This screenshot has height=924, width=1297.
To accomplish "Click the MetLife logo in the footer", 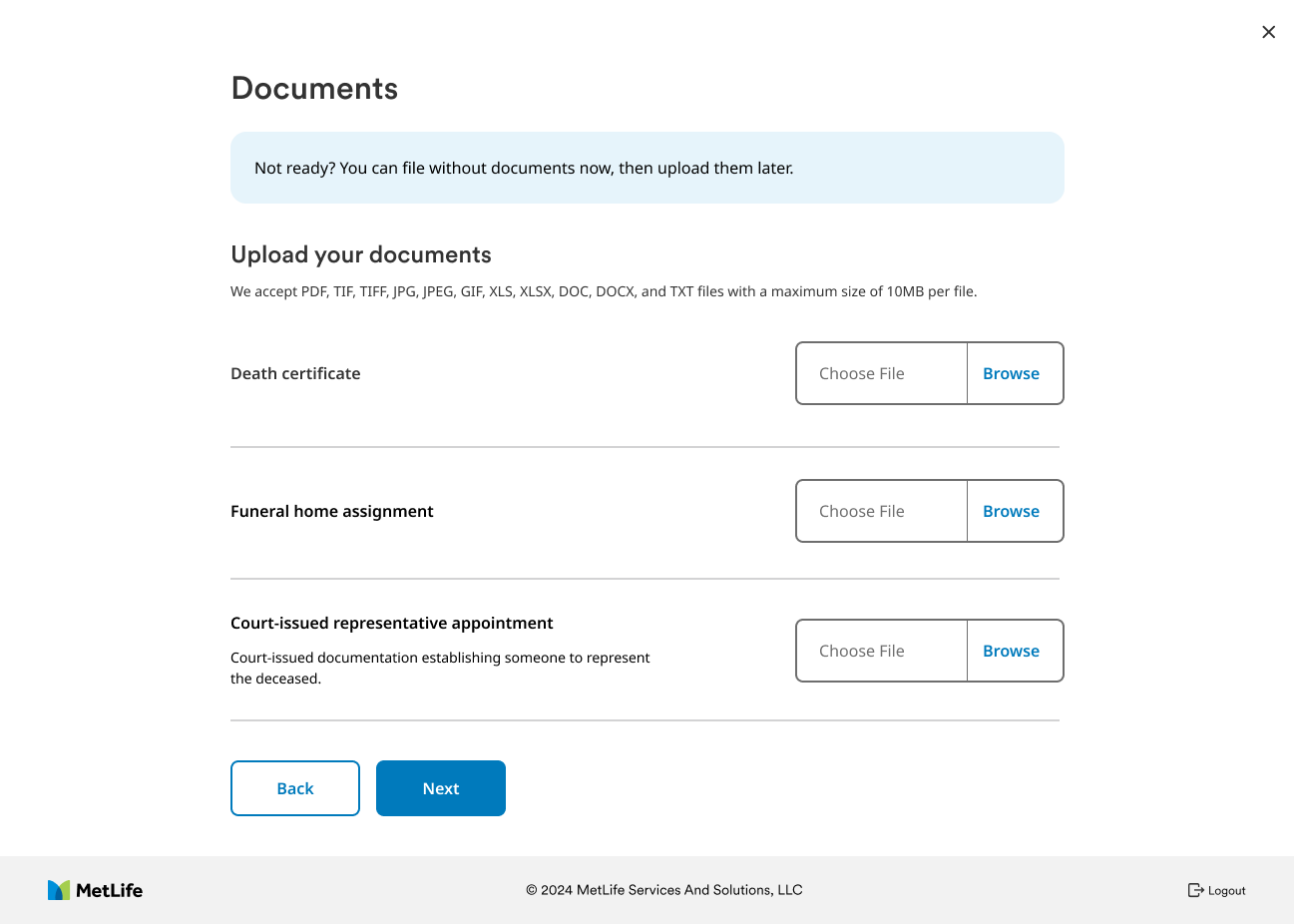I will [95, 890].
